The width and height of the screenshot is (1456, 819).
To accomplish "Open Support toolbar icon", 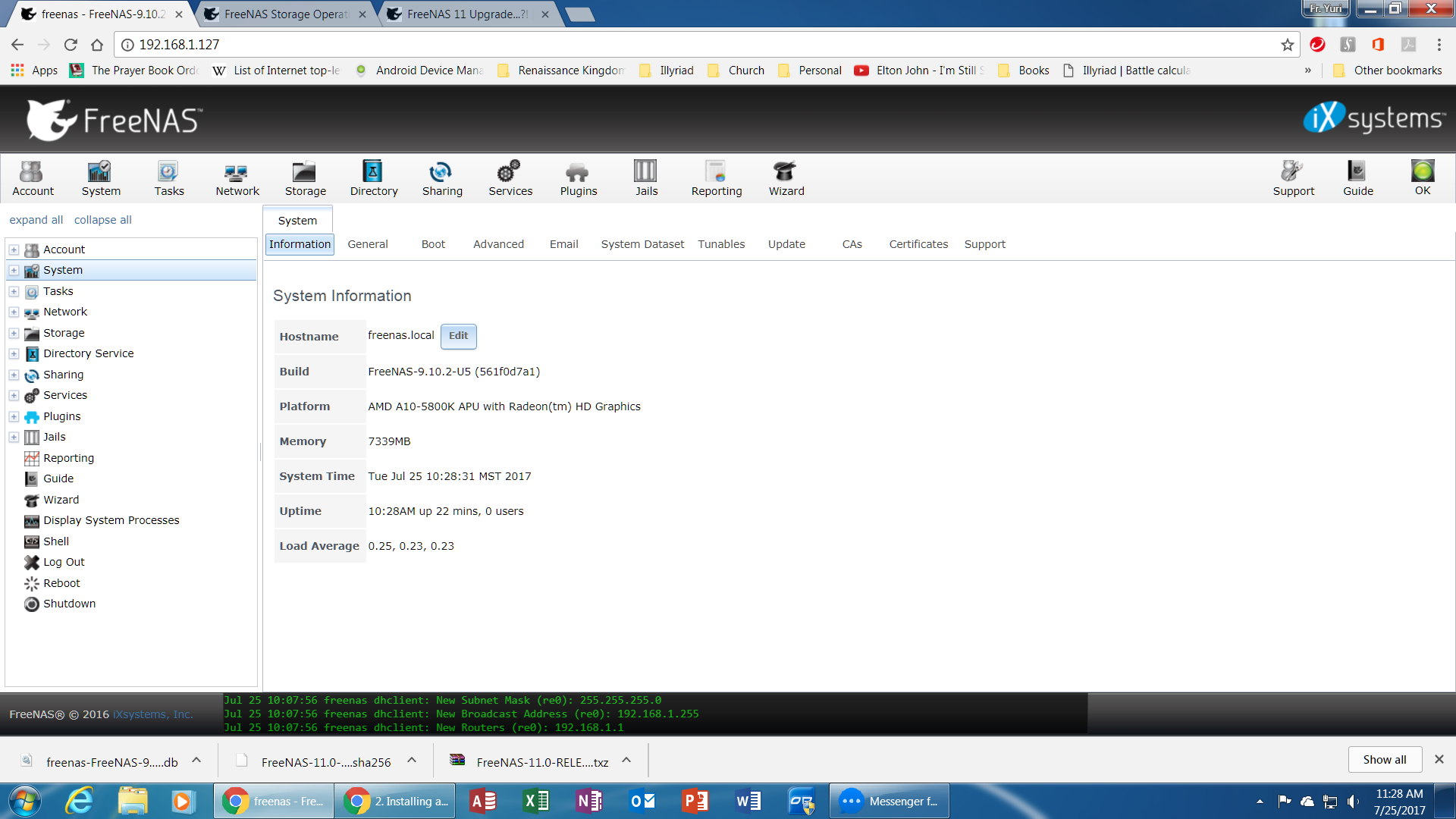I will point(1293,179).
